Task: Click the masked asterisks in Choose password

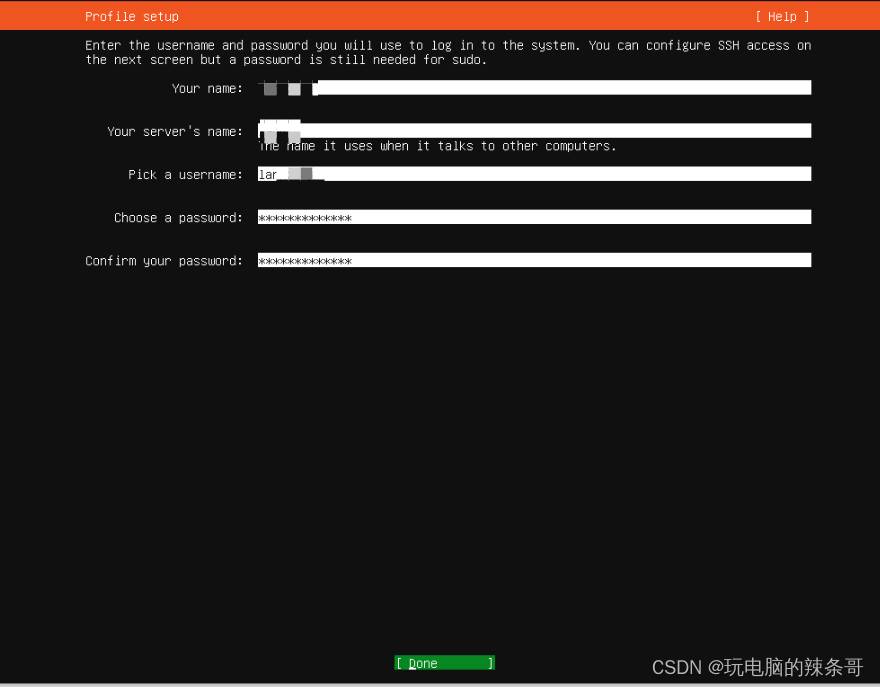Action: tap(305, 218)
